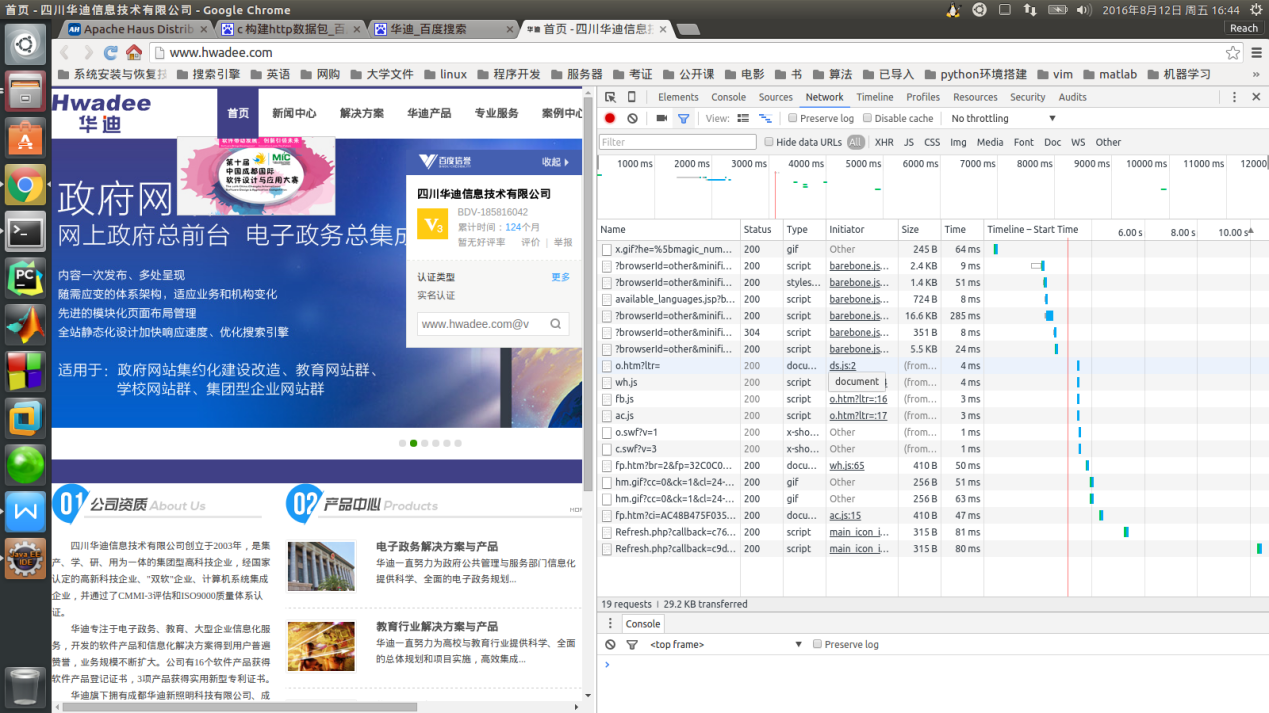Image resolution: width=1269 pixels, height=713 pixels.
Task: Click the red record network log button
Action: (x=610, y=118)
